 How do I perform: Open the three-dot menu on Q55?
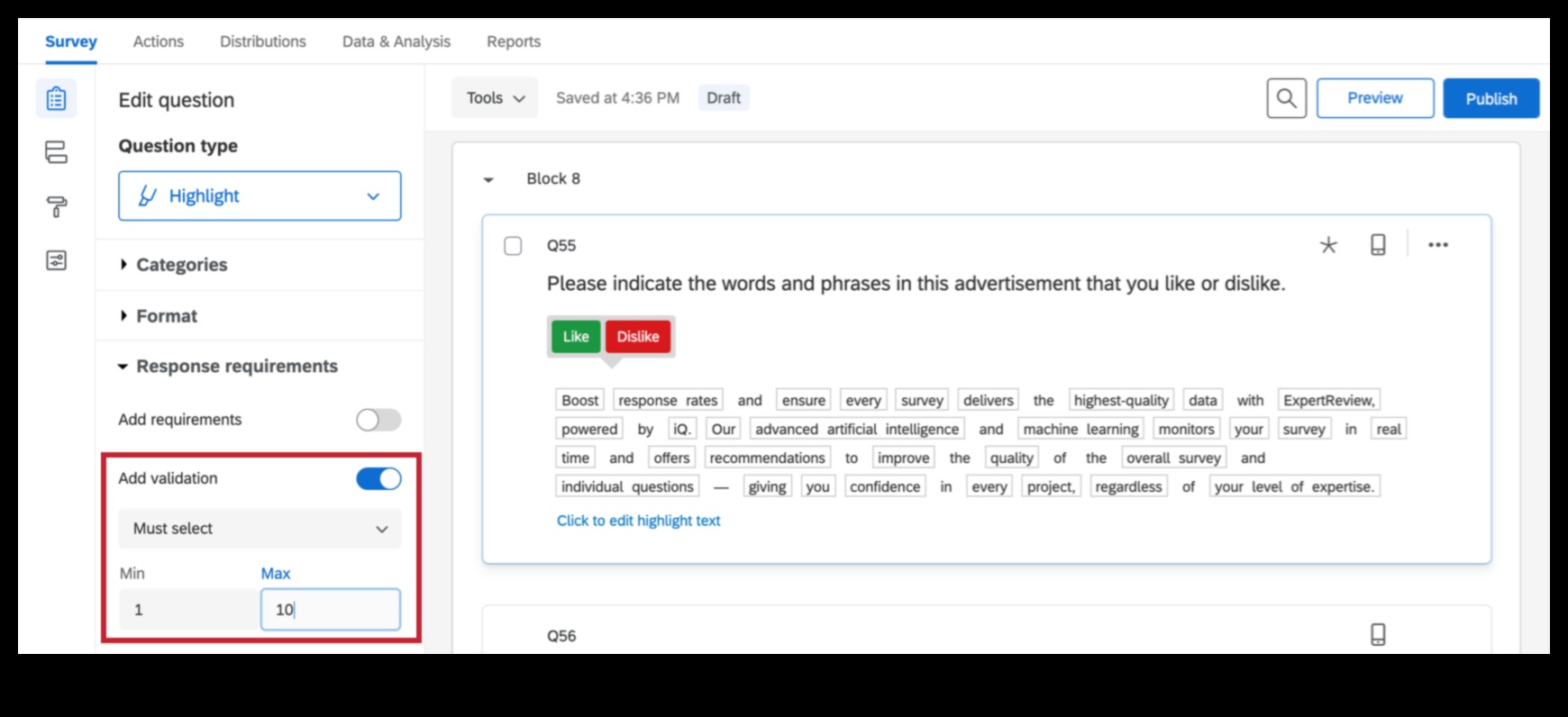[x=1438, y=245]
